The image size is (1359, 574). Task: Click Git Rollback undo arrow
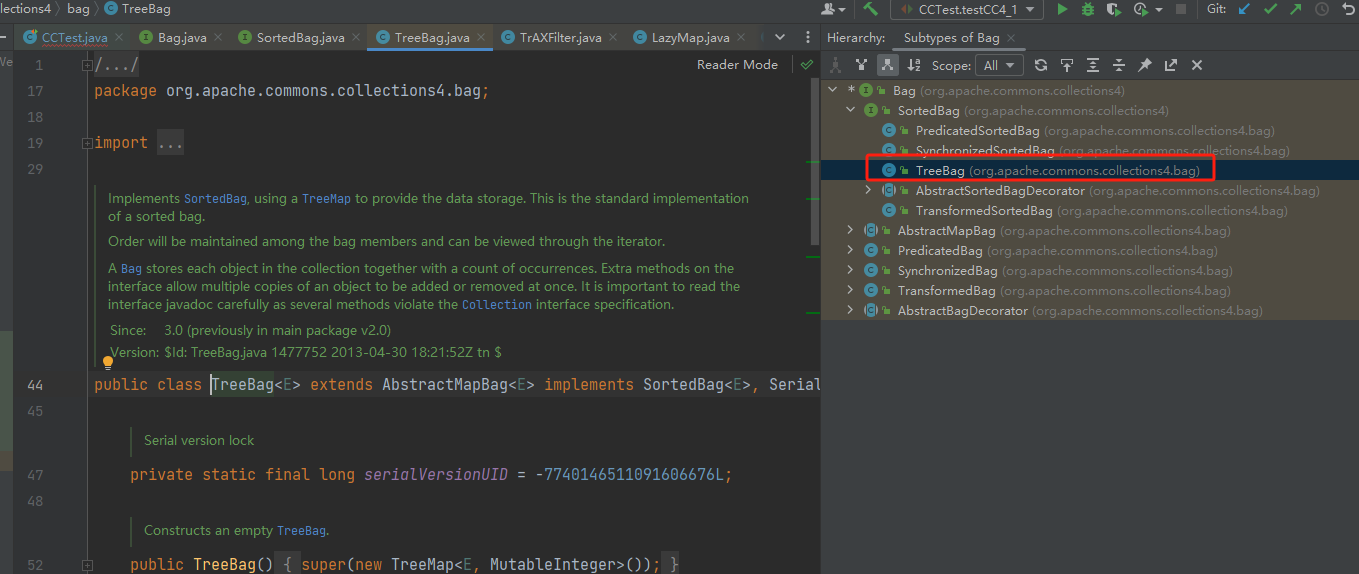click(1348, 9)
